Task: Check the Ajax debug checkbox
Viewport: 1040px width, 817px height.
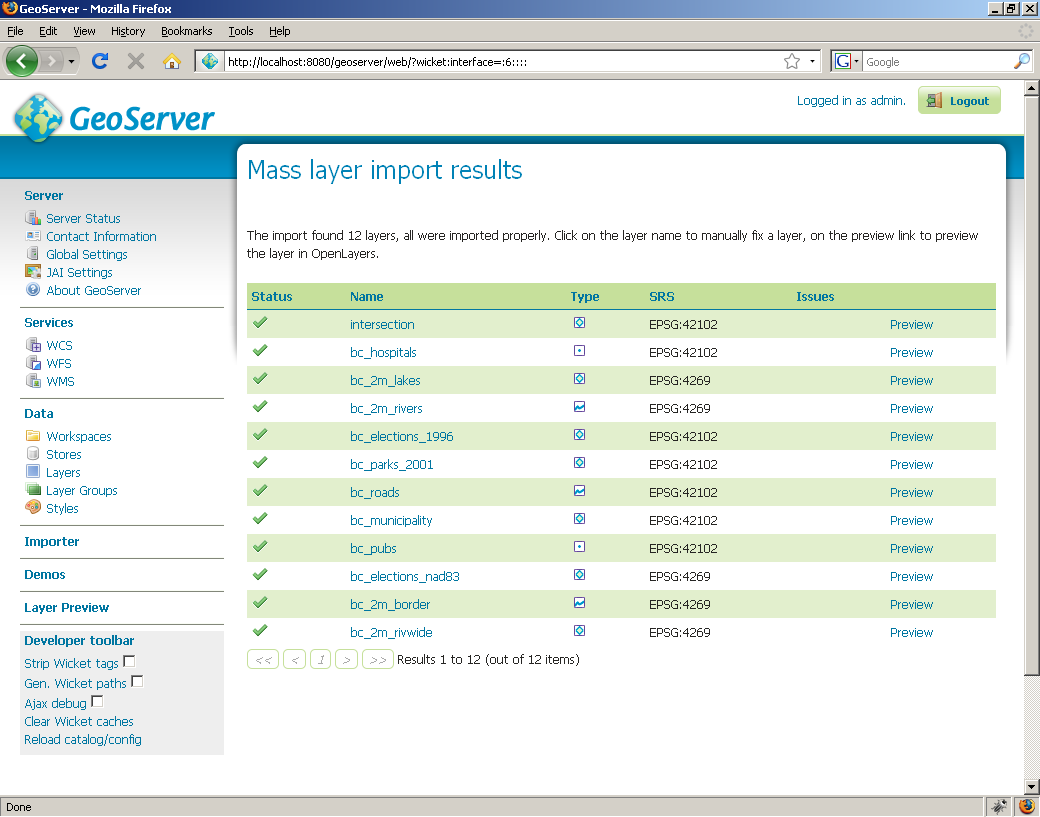Action: [97, 702]
